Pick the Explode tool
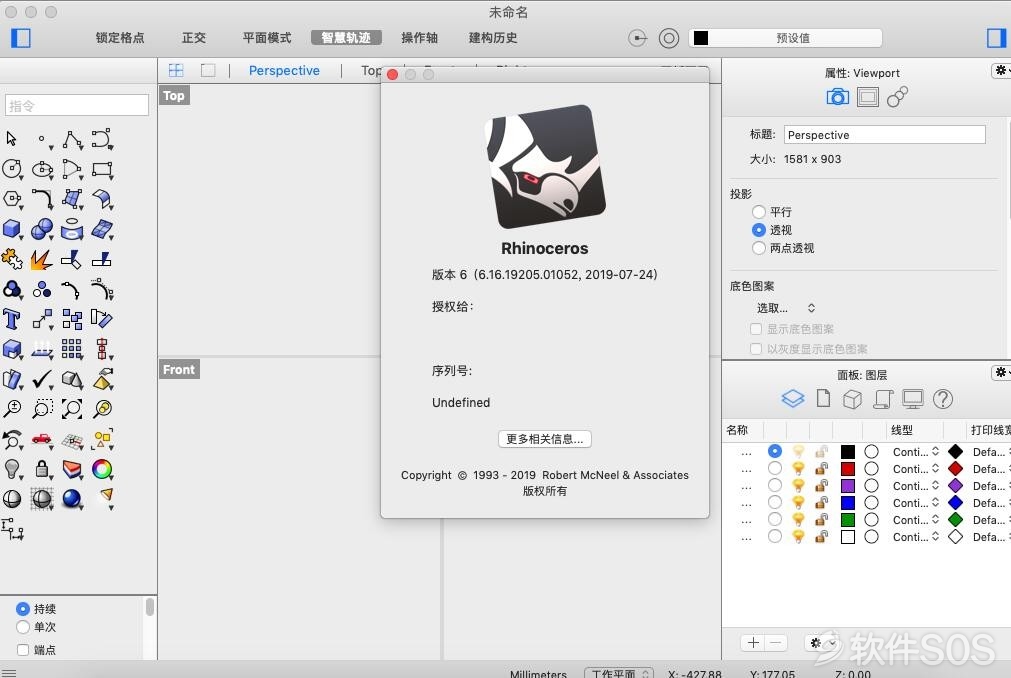 [x=41, y=259]
